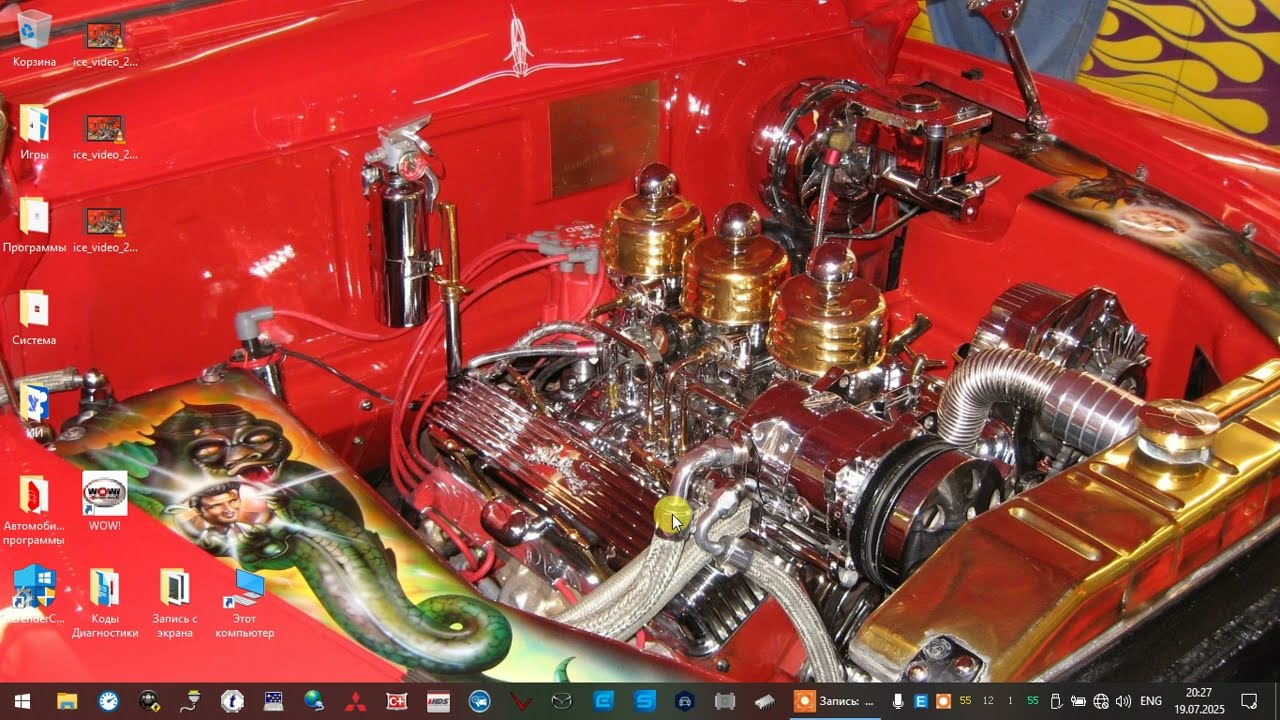Image resolution: width=1280 pixels, height=720 pixels.
Task: Click the orange screen recorder tray icon
Action: tap(942, 701)
